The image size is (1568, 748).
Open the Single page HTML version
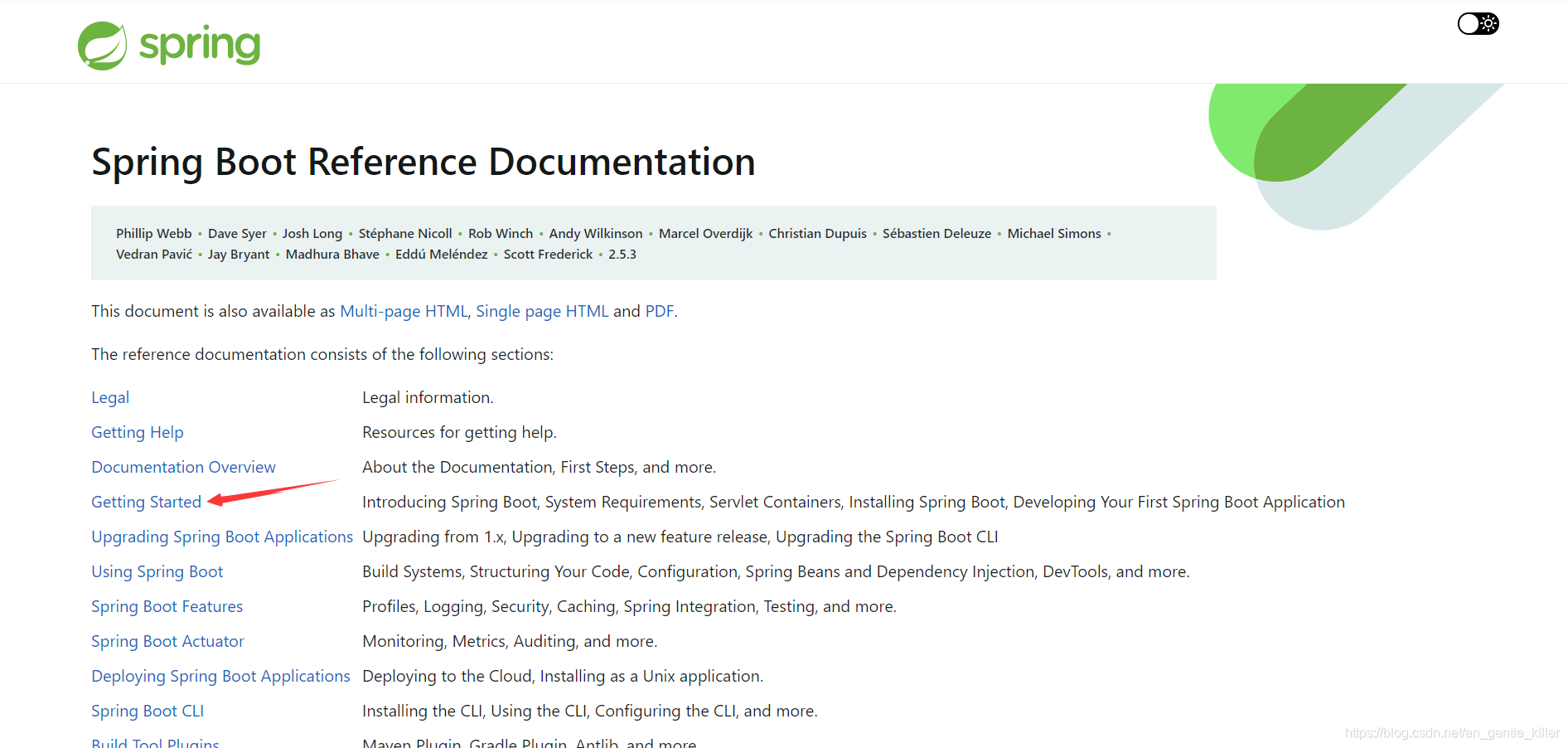click(542, 311)
